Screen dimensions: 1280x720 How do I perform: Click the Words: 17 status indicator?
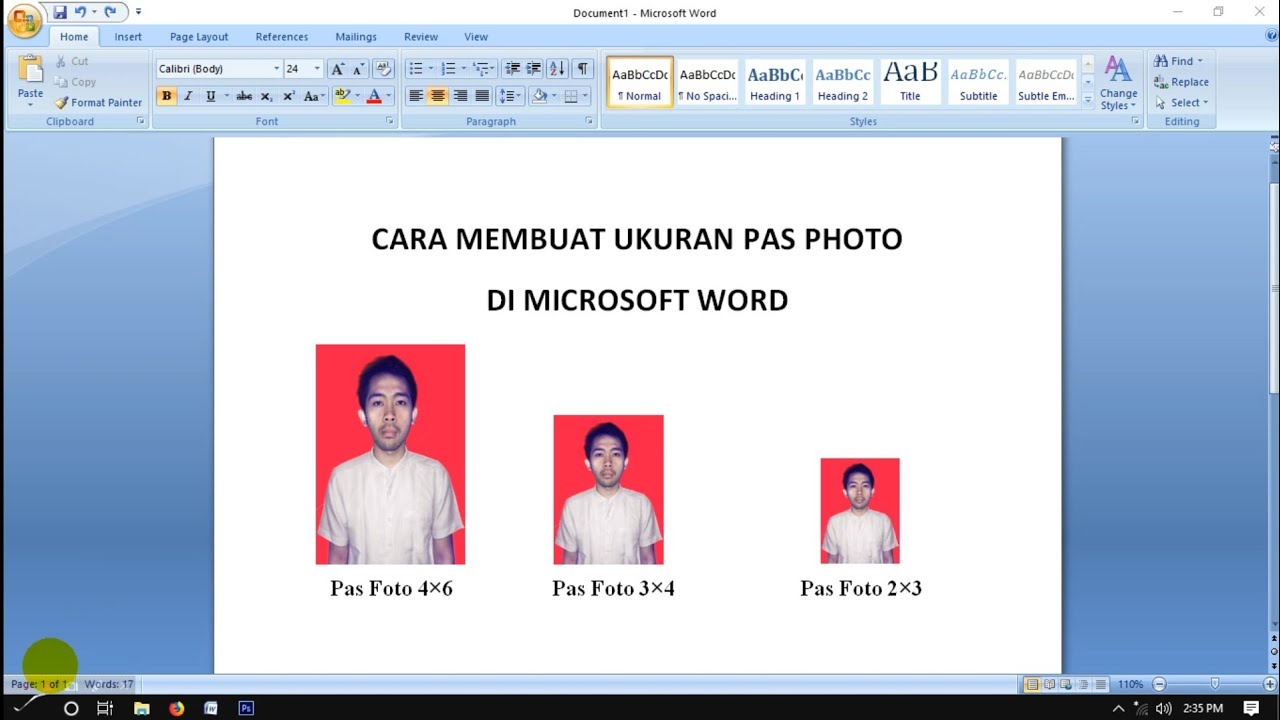[x=108, y=684]
